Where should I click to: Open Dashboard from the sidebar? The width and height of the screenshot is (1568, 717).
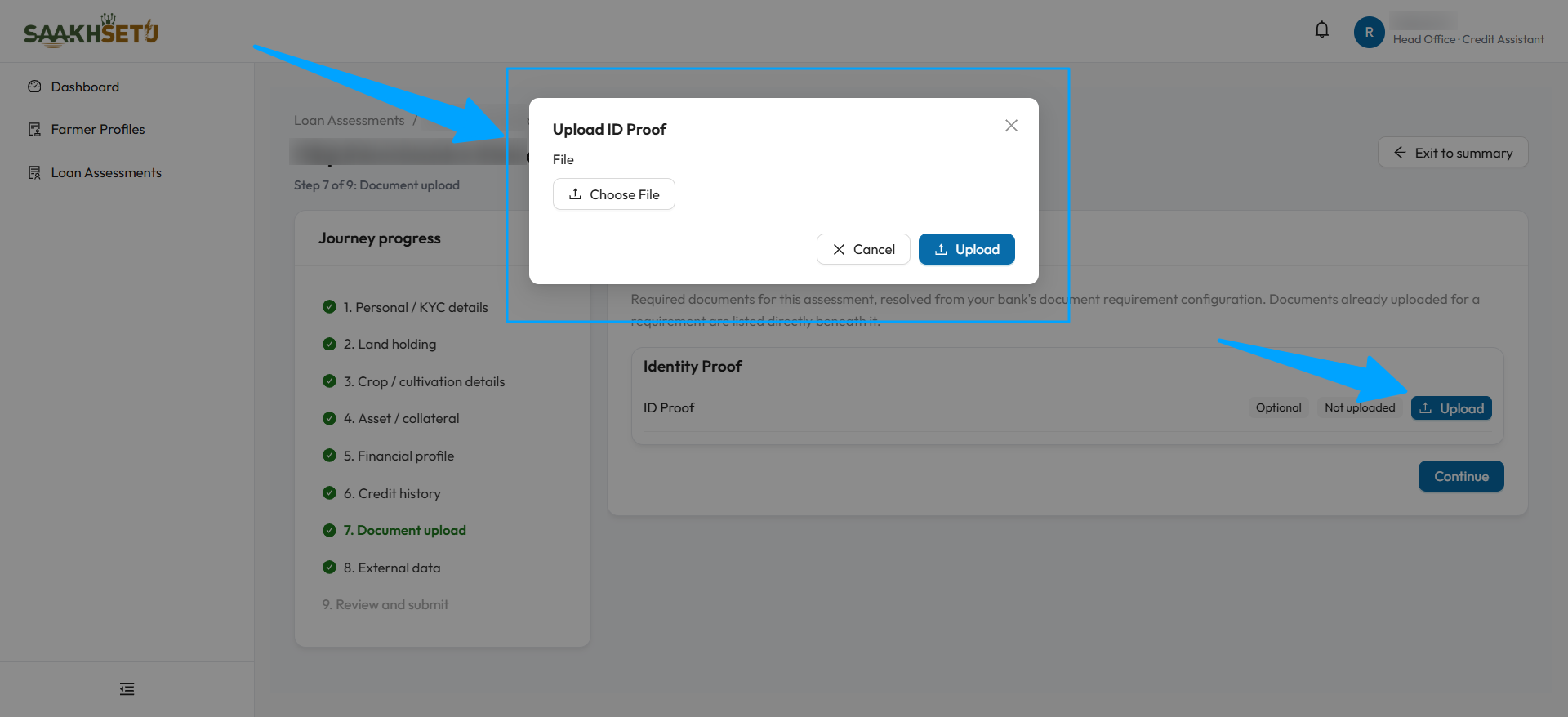coord(85,87)
